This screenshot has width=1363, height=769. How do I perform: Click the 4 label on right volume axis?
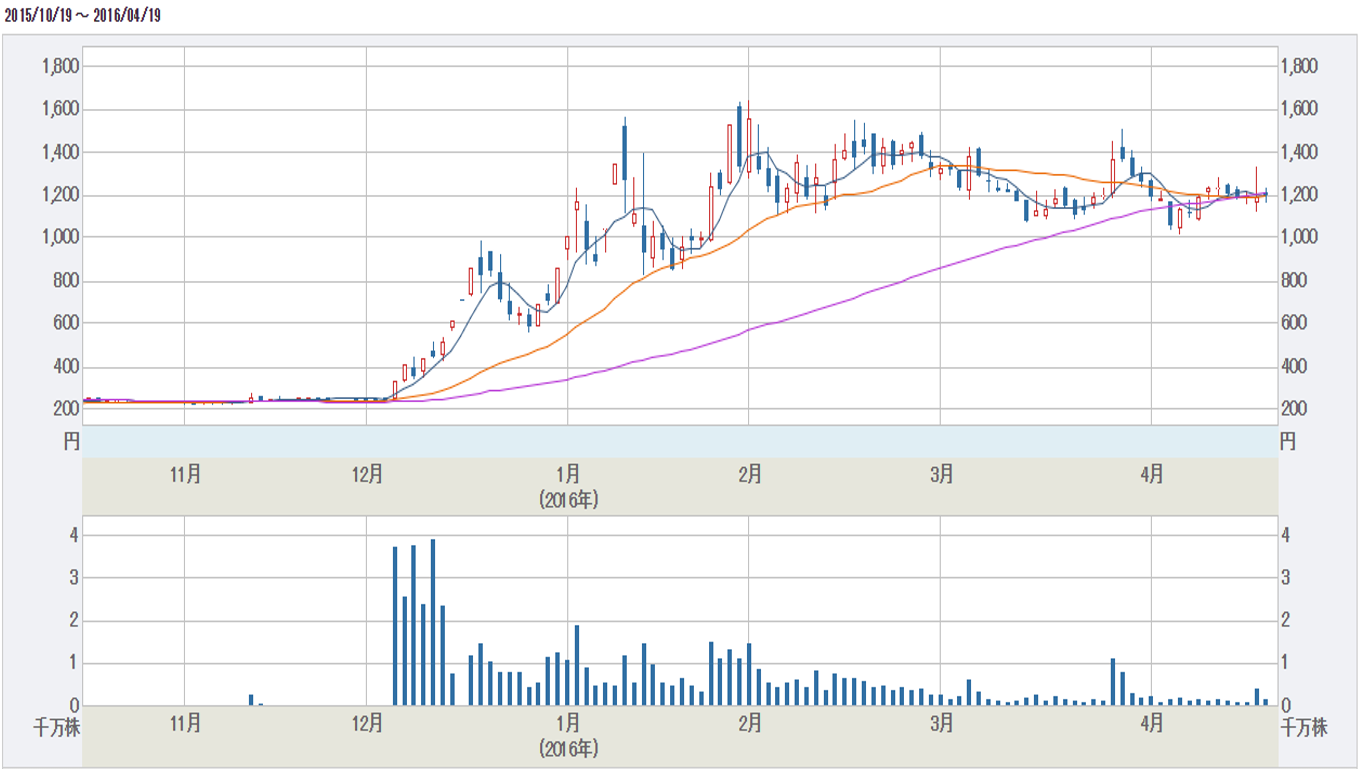pyautogui.click(x=1287, y=535)
